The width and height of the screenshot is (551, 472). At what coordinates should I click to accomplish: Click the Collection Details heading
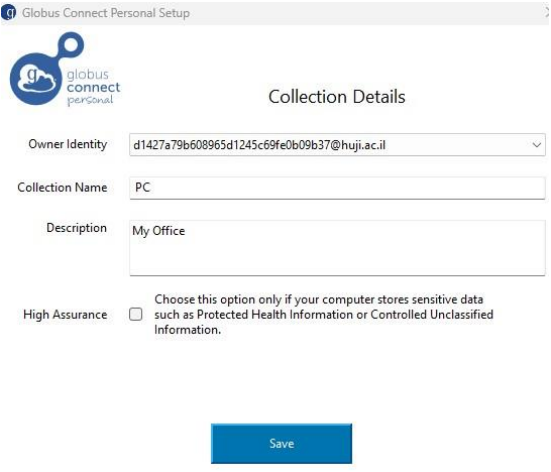(337, 97)
